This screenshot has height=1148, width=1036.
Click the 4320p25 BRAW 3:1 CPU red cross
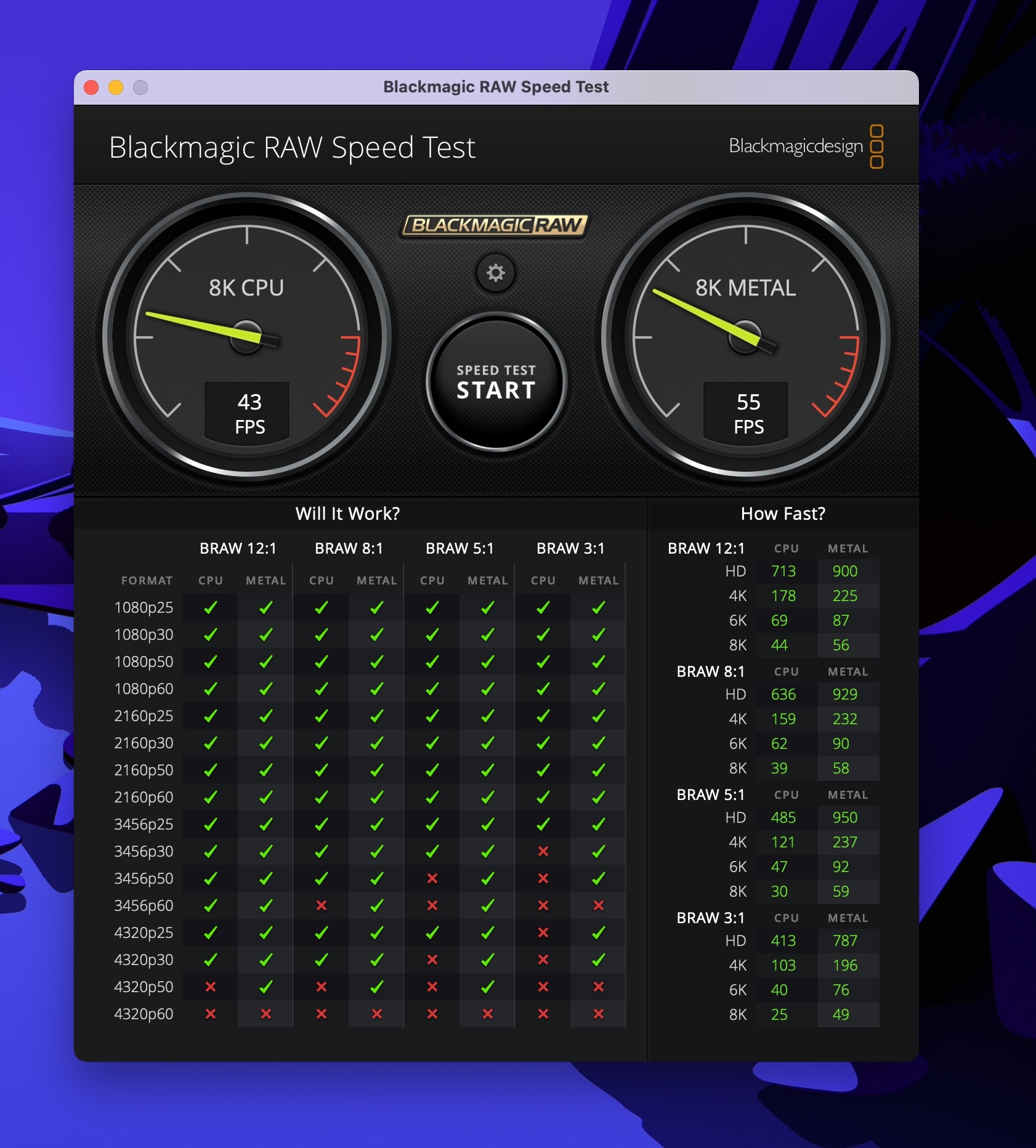(543, 932)
